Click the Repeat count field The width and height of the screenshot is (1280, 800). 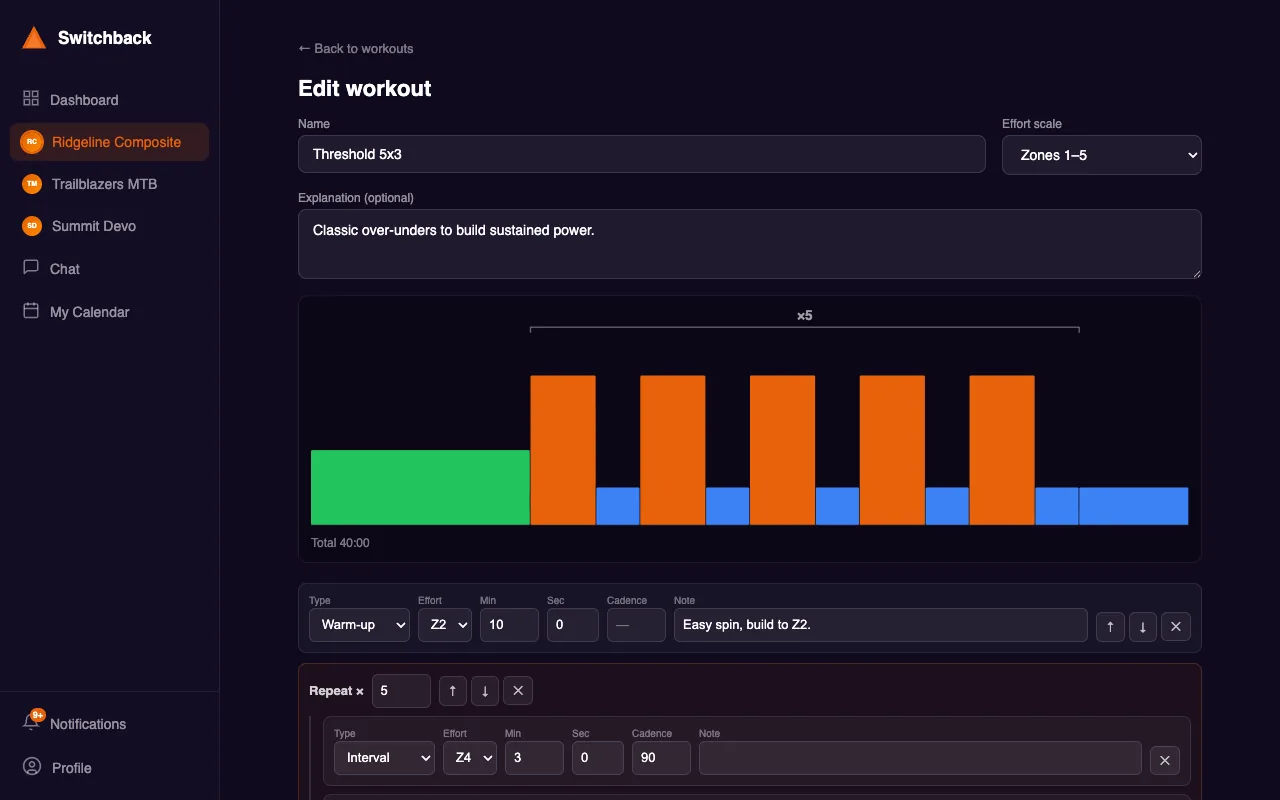coord(401,691)
